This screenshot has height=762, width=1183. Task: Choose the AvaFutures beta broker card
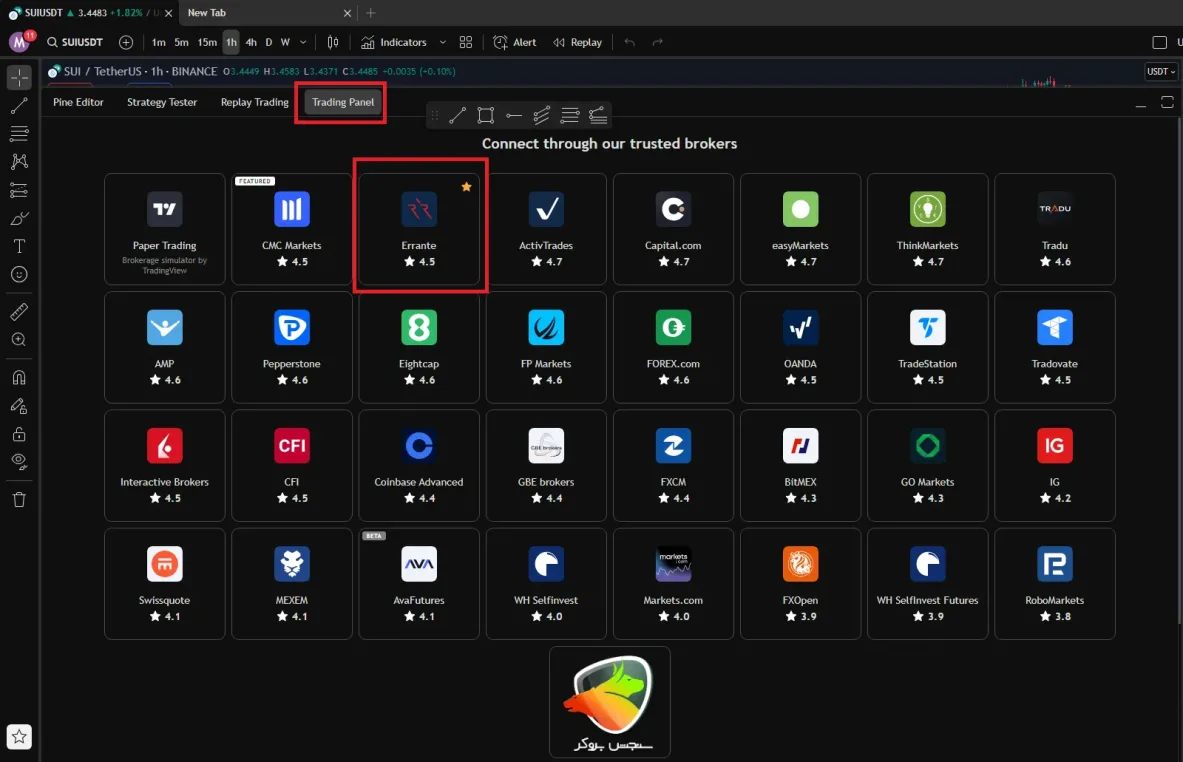click(419, 584)
